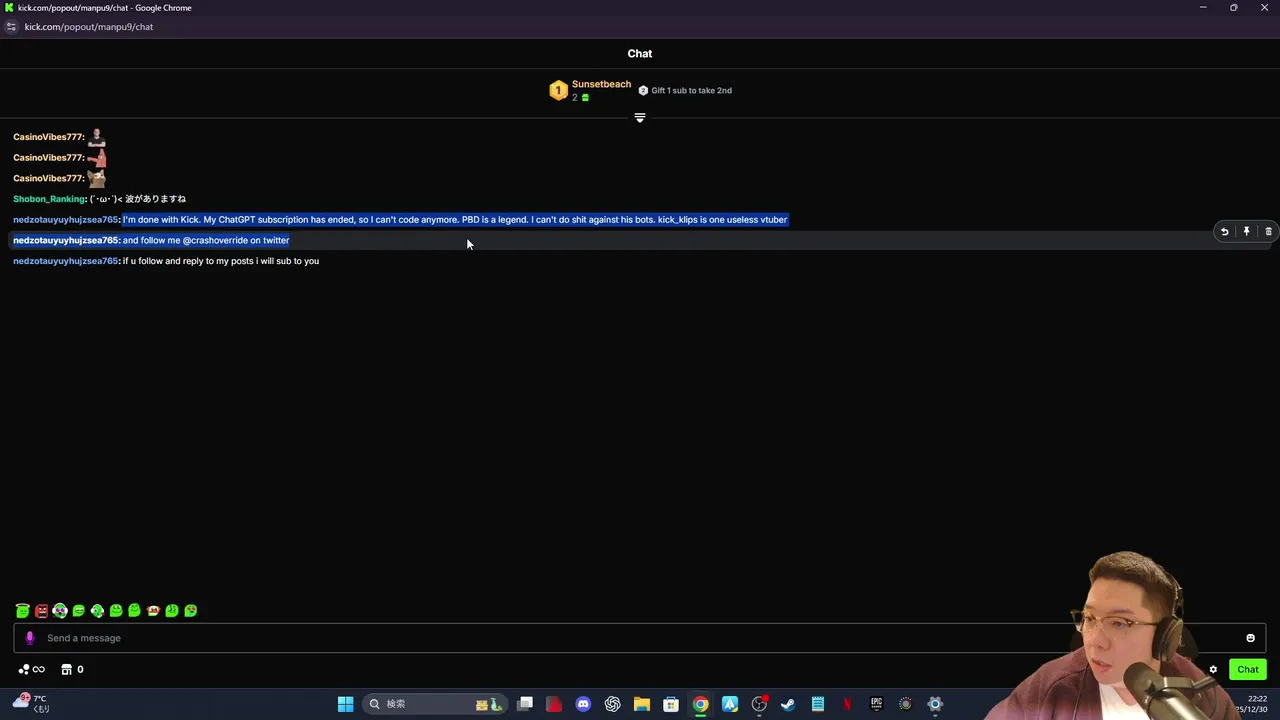The height and width of the screenshot is (720, 1280).
Task: Click the purple microphone icon in input
Action: click(29, 638)
